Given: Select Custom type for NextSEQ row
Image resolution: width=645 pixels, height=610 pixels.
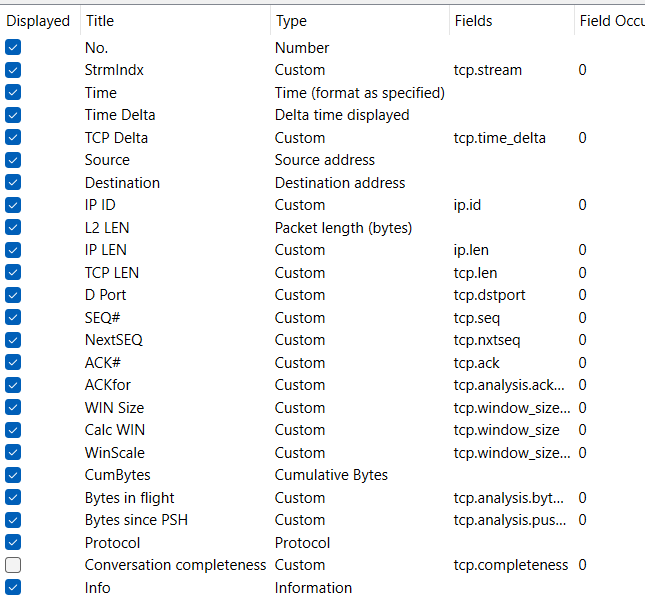Looking at the screenshot, I should coord(300,340).
